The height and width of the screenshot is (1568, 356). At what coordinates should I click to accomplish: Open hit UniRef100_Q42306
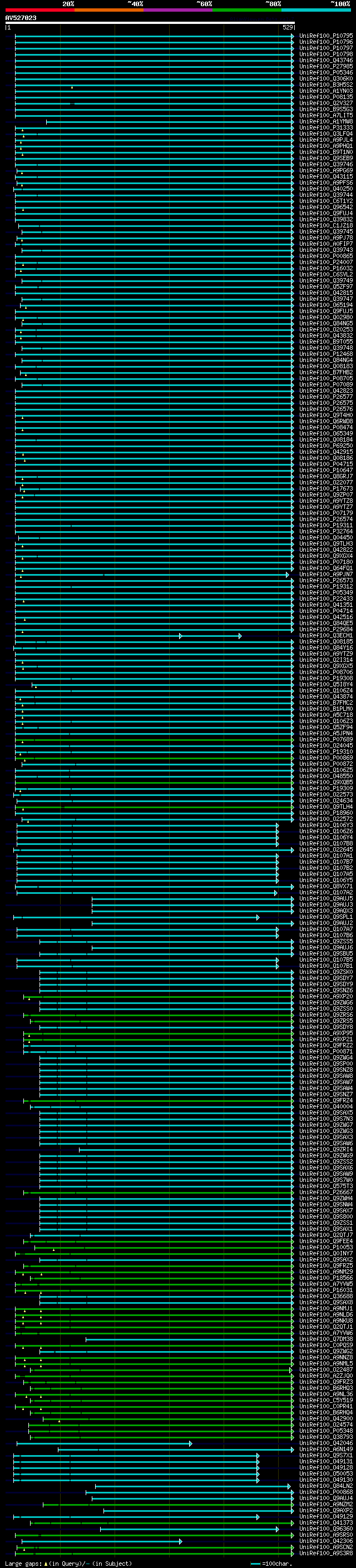point(325,1541)
